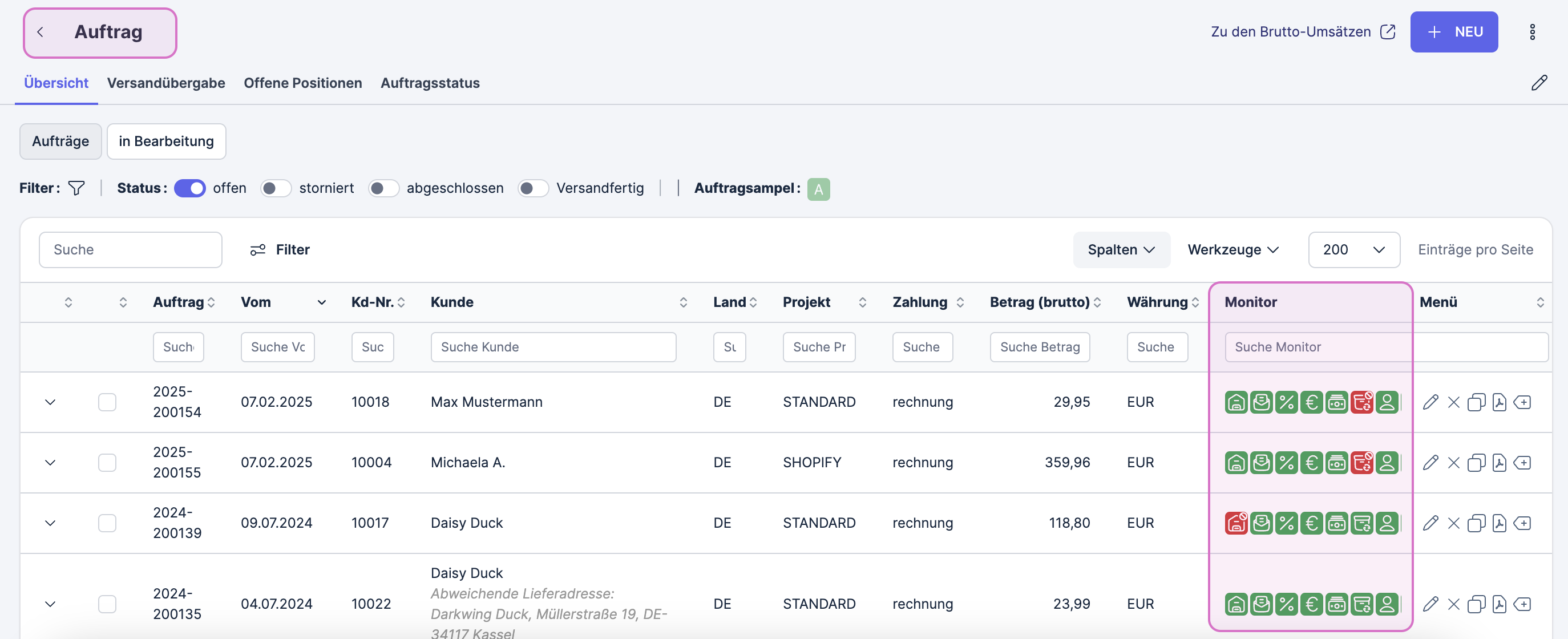1568x639 pixels.
Task: Toggle the offen status switch
Action: click(x=189, y=188)
